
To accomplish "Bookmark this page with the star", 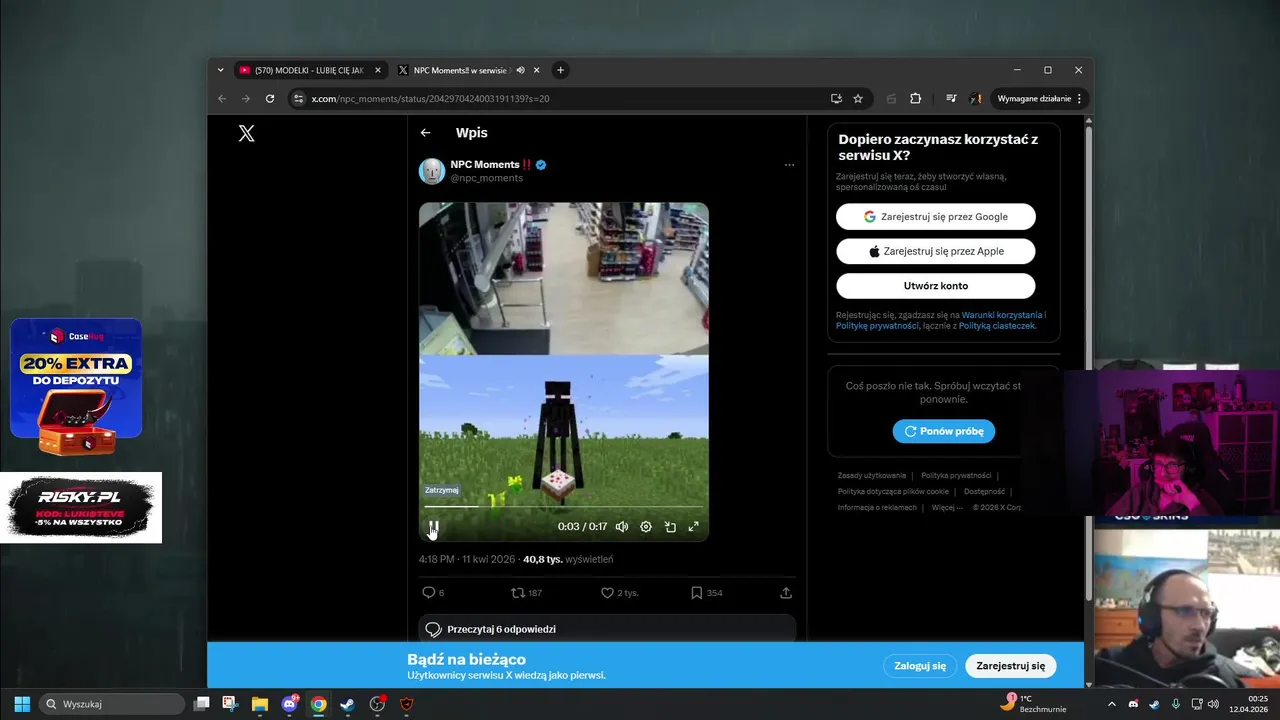I will [x=858, y=99].
